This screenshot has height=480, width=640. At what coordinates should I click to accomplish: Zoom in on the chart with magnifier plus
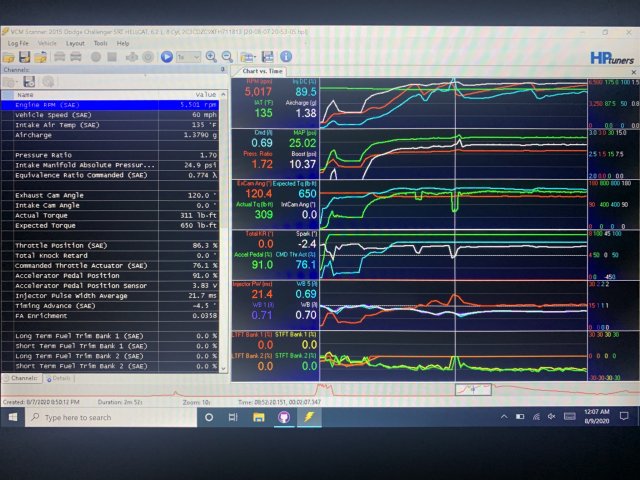(x=211, y=57)
